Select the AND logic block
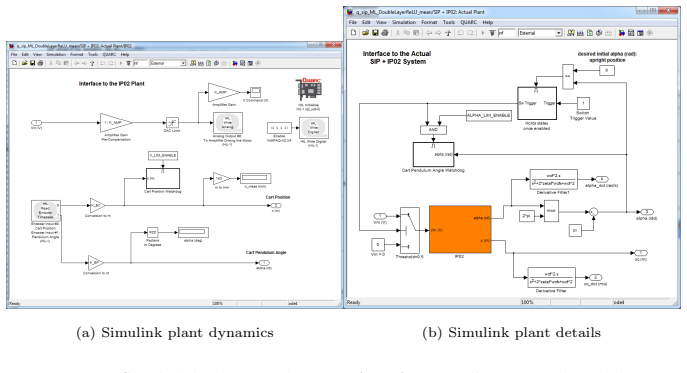Image resolution: width=687 pixels, height=373 pixels. [x=433, y=130]
